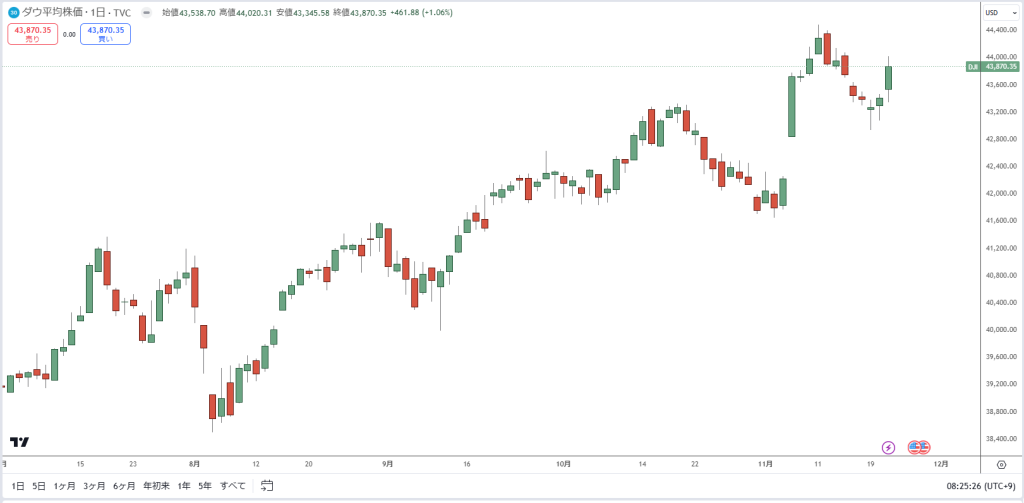Viewport: 1024px width, 503px height.
Task: Click the purple lightning event icon
Action: 888,447
